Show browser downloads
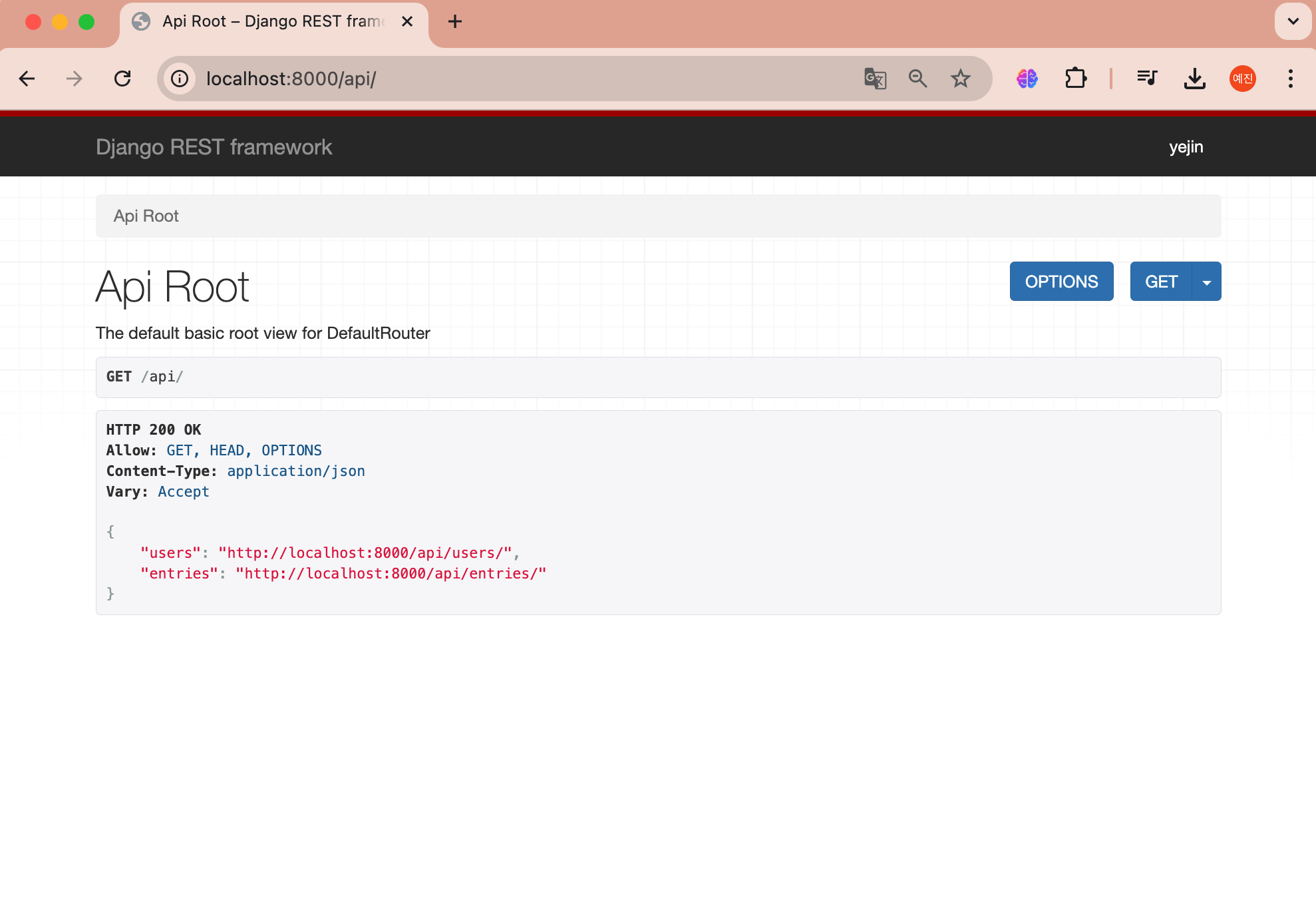 point(1195,79)
